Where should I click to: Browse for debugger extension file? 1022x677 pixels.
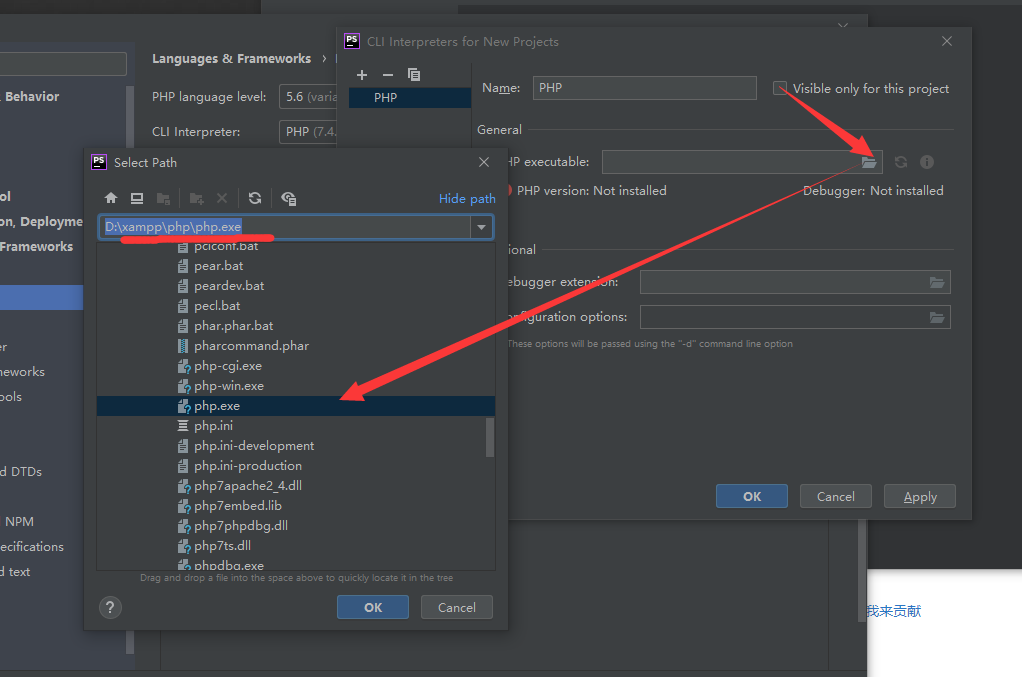click(x=937, y=282)
